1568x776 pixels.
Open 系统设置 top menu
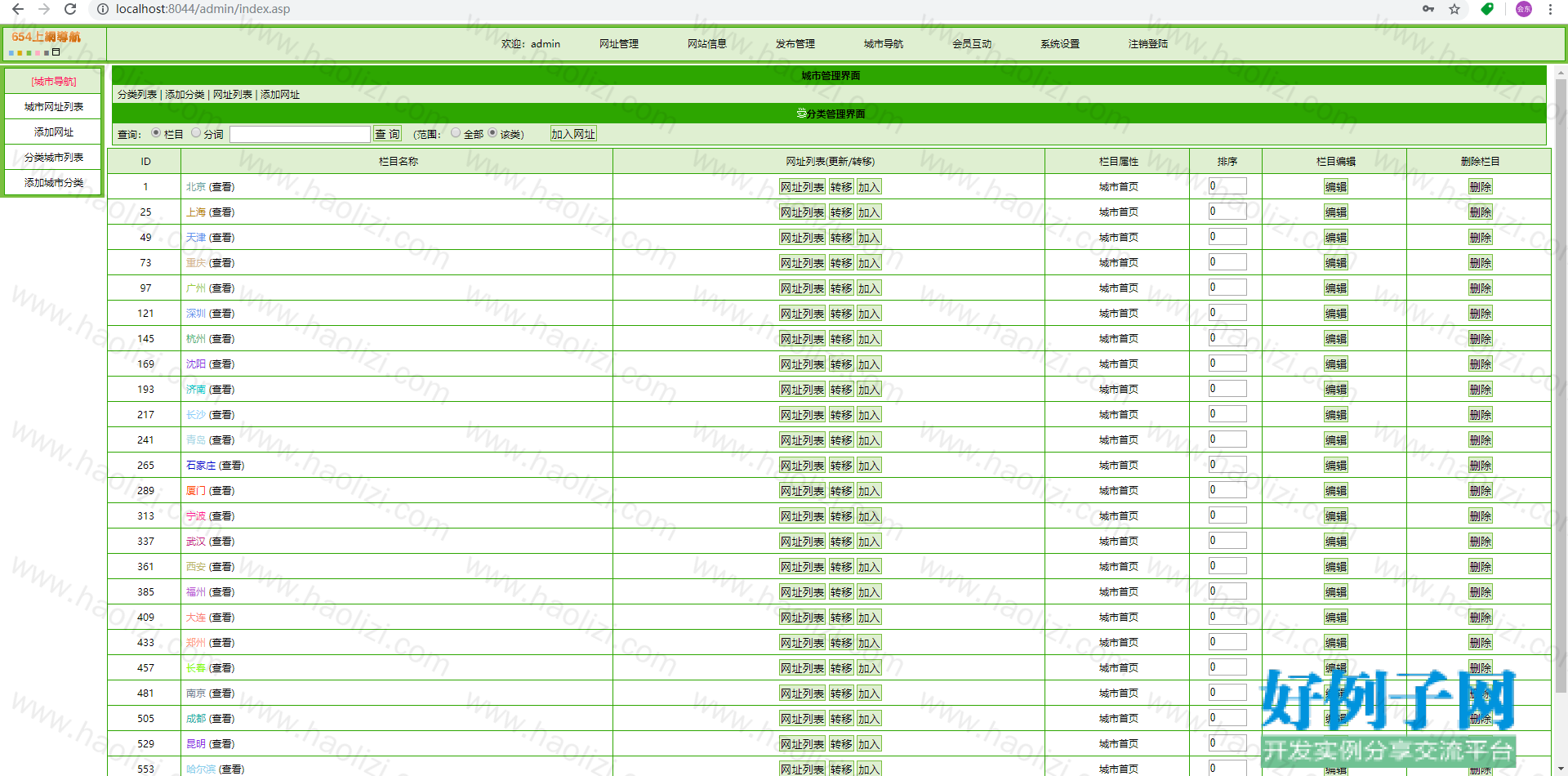(1060, 44)
